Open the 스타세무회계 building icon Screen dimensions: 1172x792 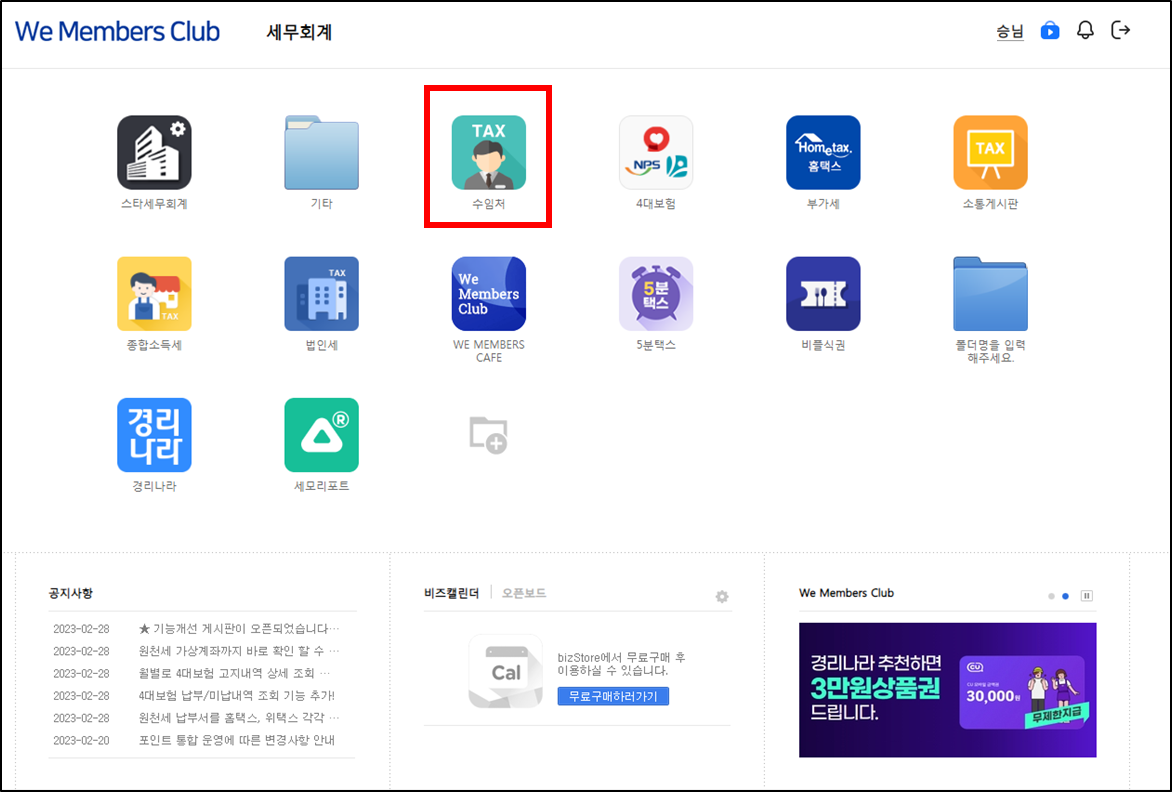[x=154, y=152]
